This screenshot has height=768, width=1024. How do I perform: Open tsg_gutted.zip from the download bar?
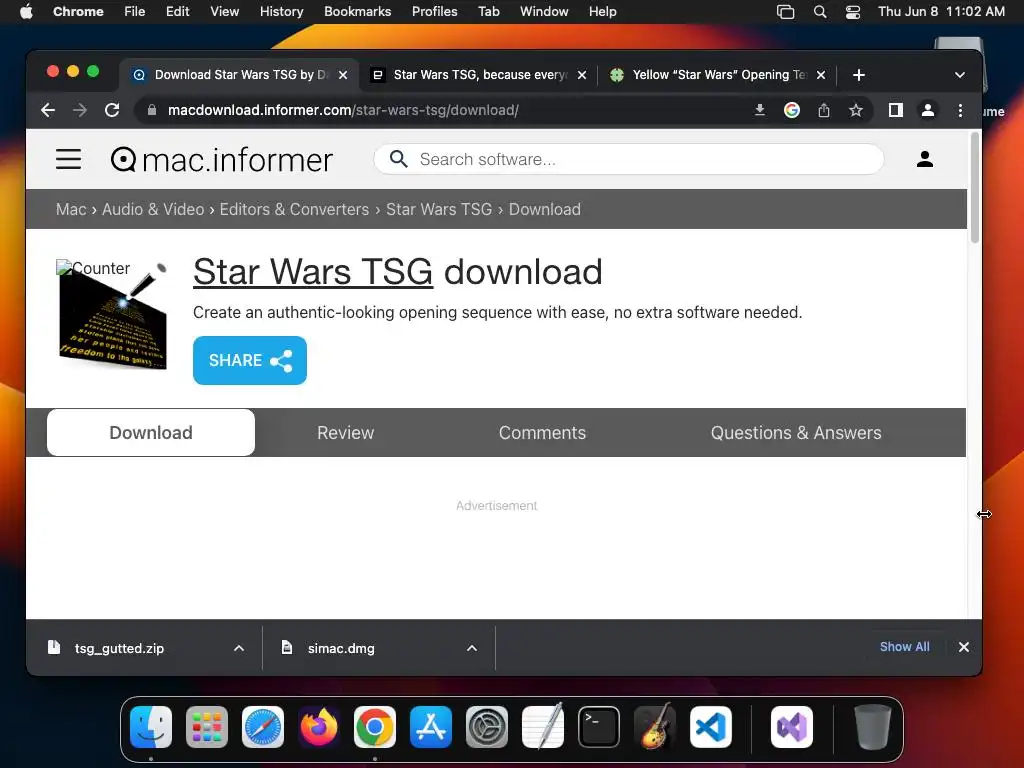tap(120, 648)
